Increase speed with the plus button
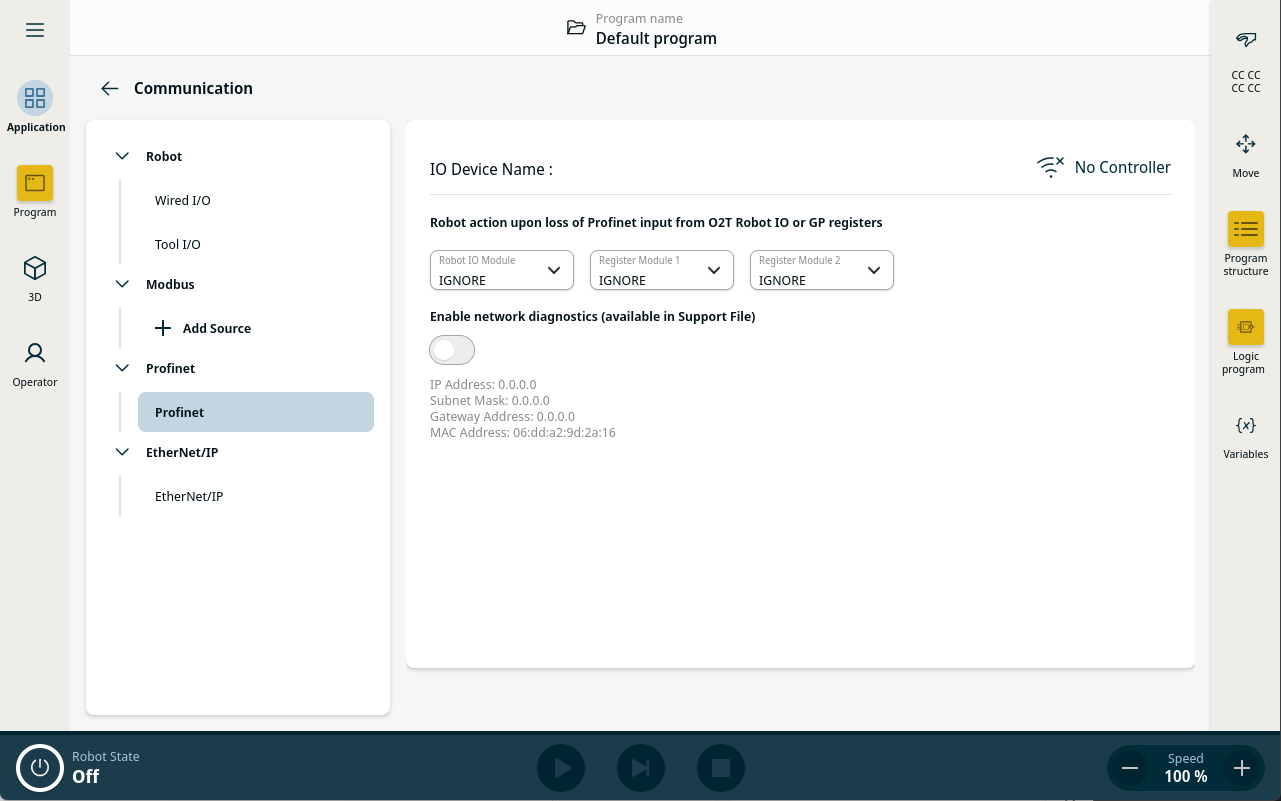The width and height of the screenshot is (1281, 801). coord(1241,768)
